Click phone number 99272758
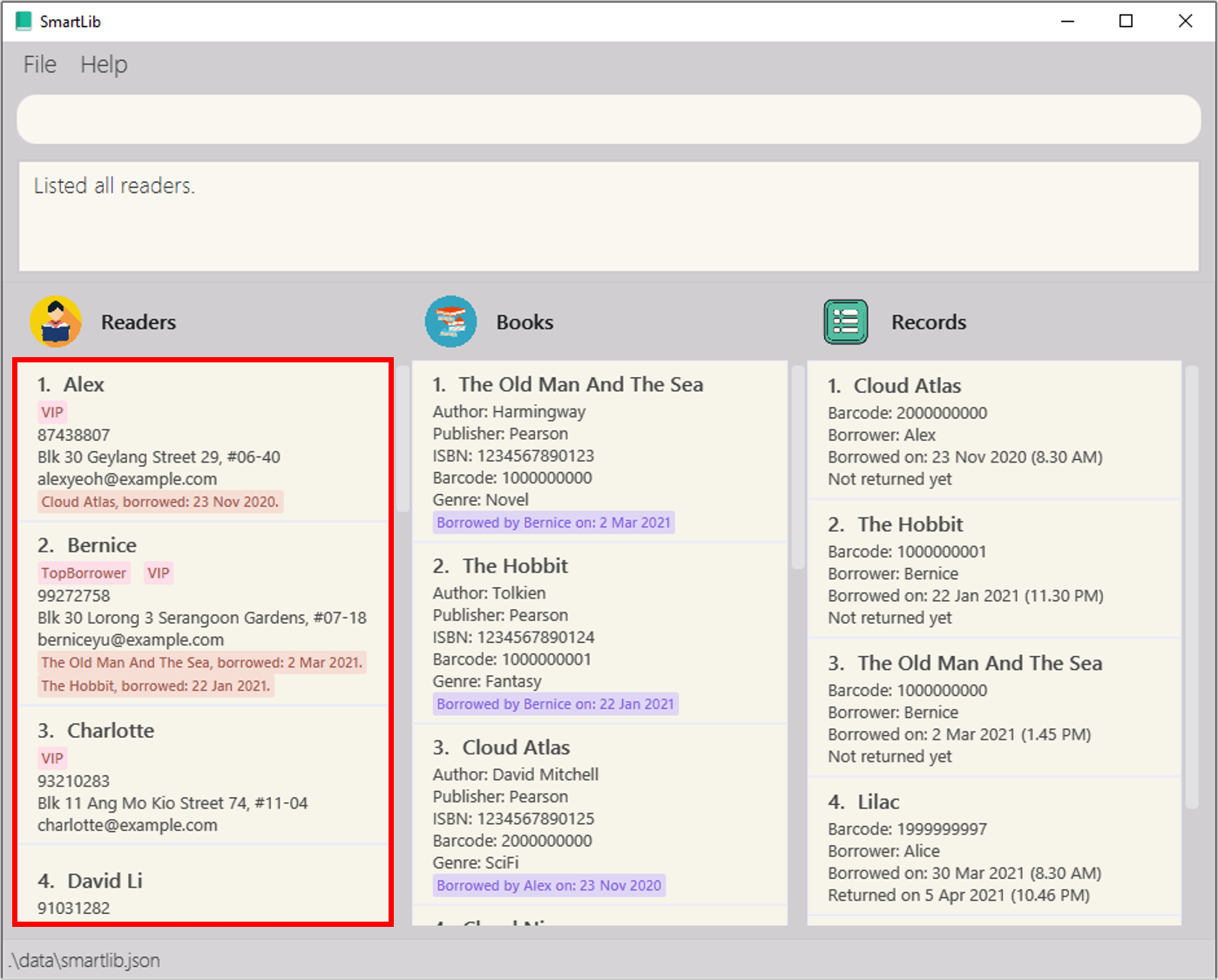1218x980 pixels. [x=73, y=596]
